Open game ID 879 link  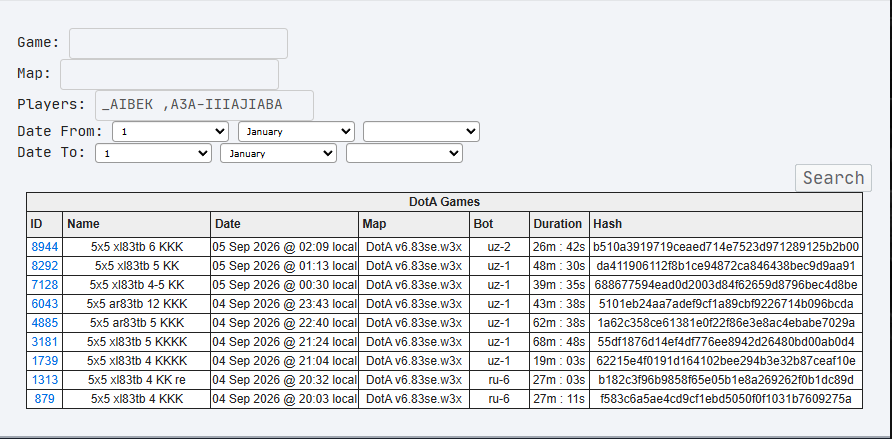tap(44, 399)
